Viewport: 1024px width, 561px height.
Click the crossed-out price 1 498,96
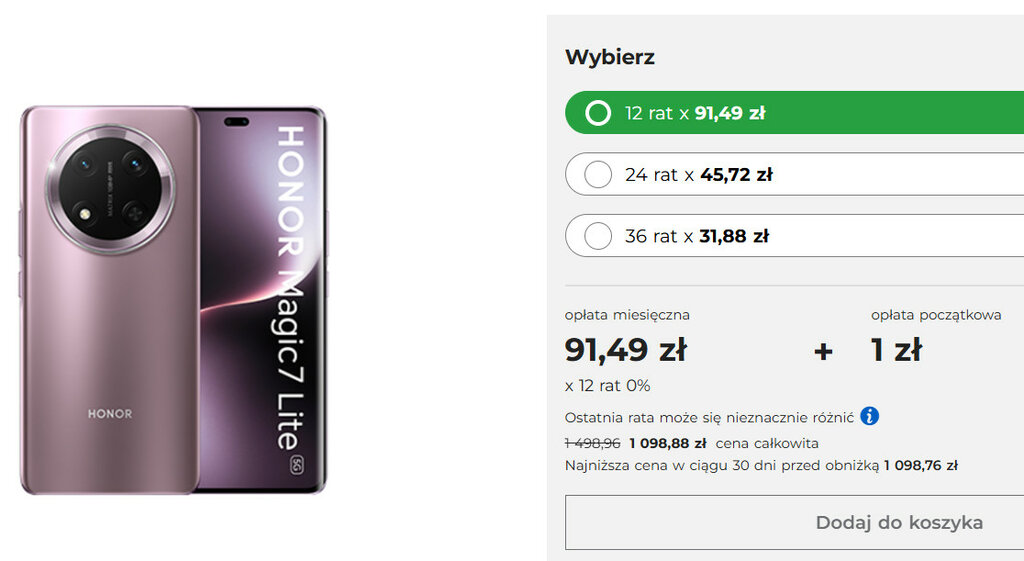[592, 443]
